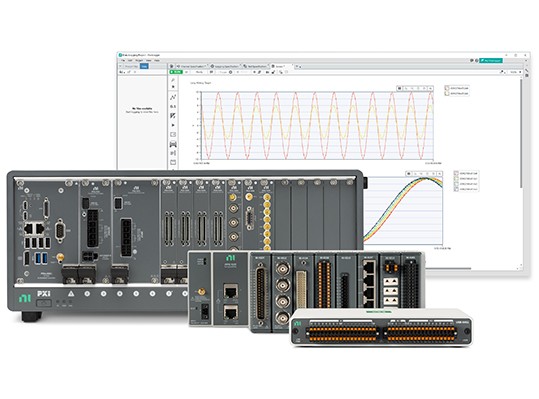Click the clock icon in run toolbar
This screenshot has height=399, width=539.
click(231, 72)
